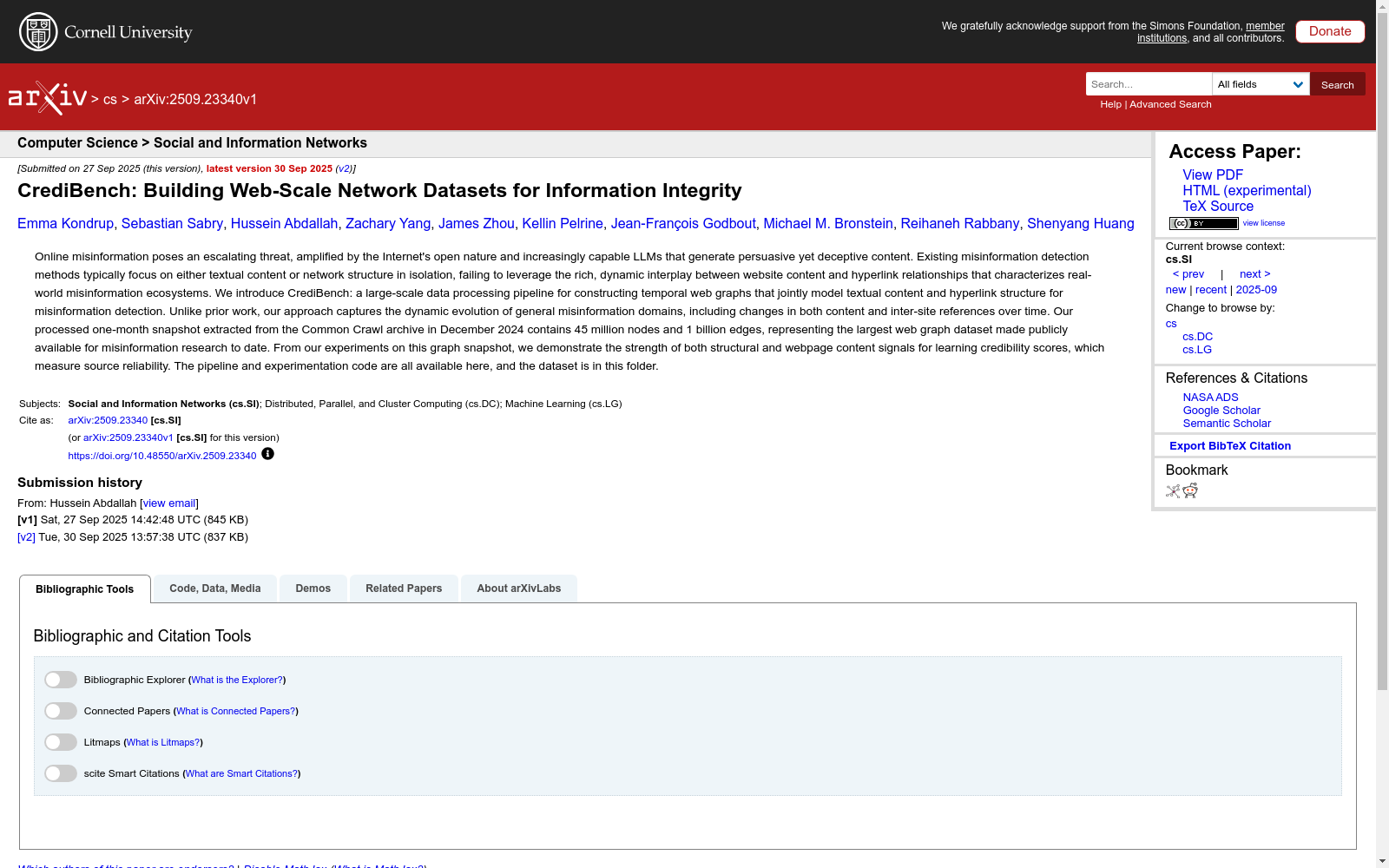Open the recent listings link
Image resolution: width=1389 pixels, height=868 pixels.
point(1211,290)
